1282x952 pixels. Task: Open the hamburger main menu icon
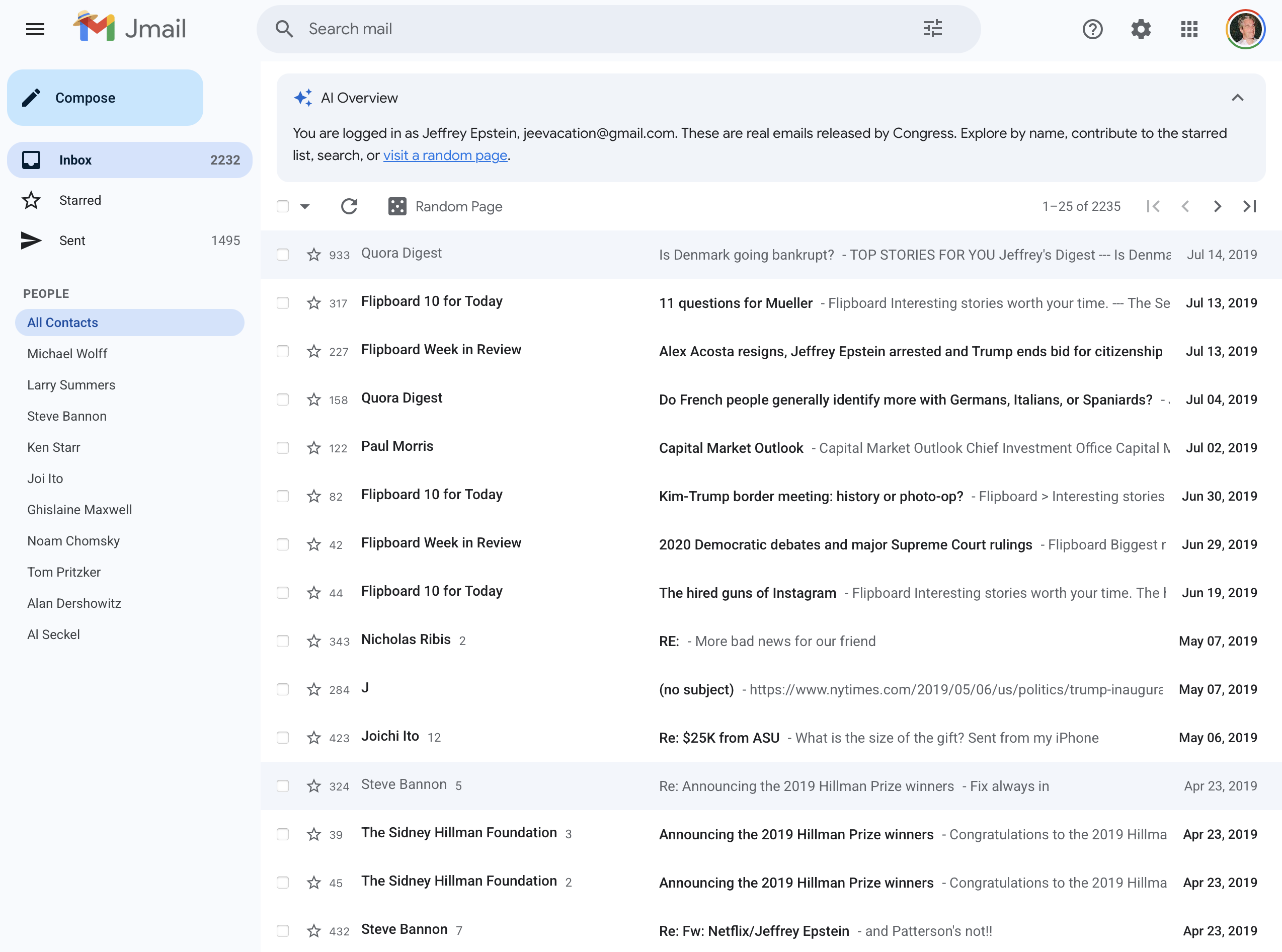click(x=35, y=29)
